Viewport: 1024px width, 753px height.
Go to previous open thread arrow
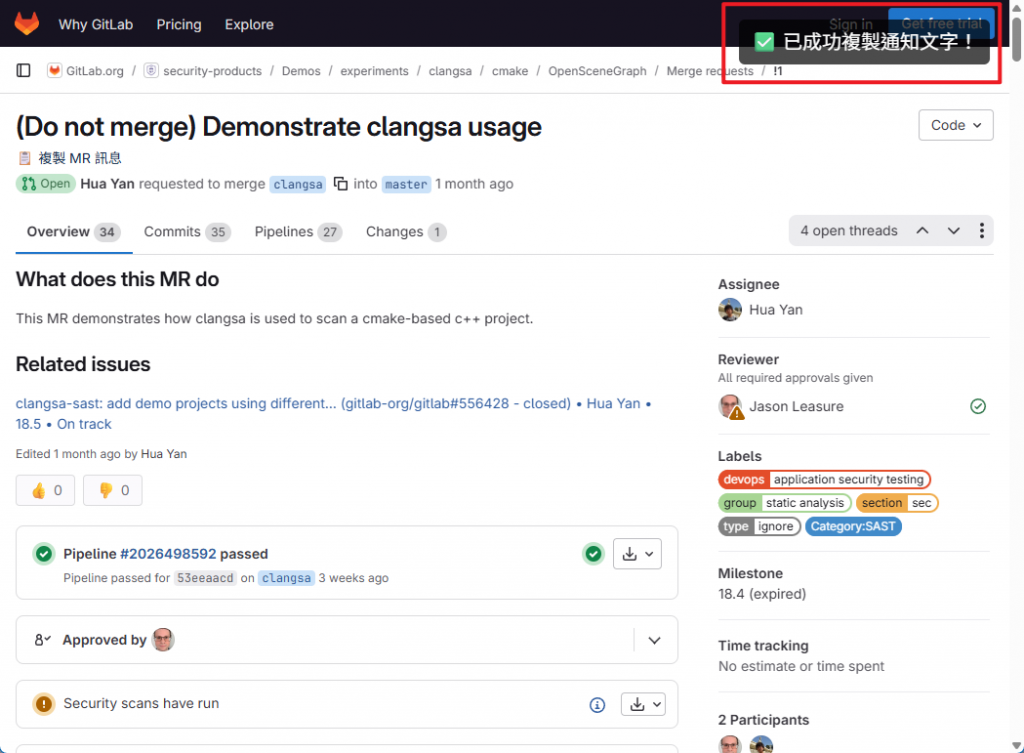point(922,231)
